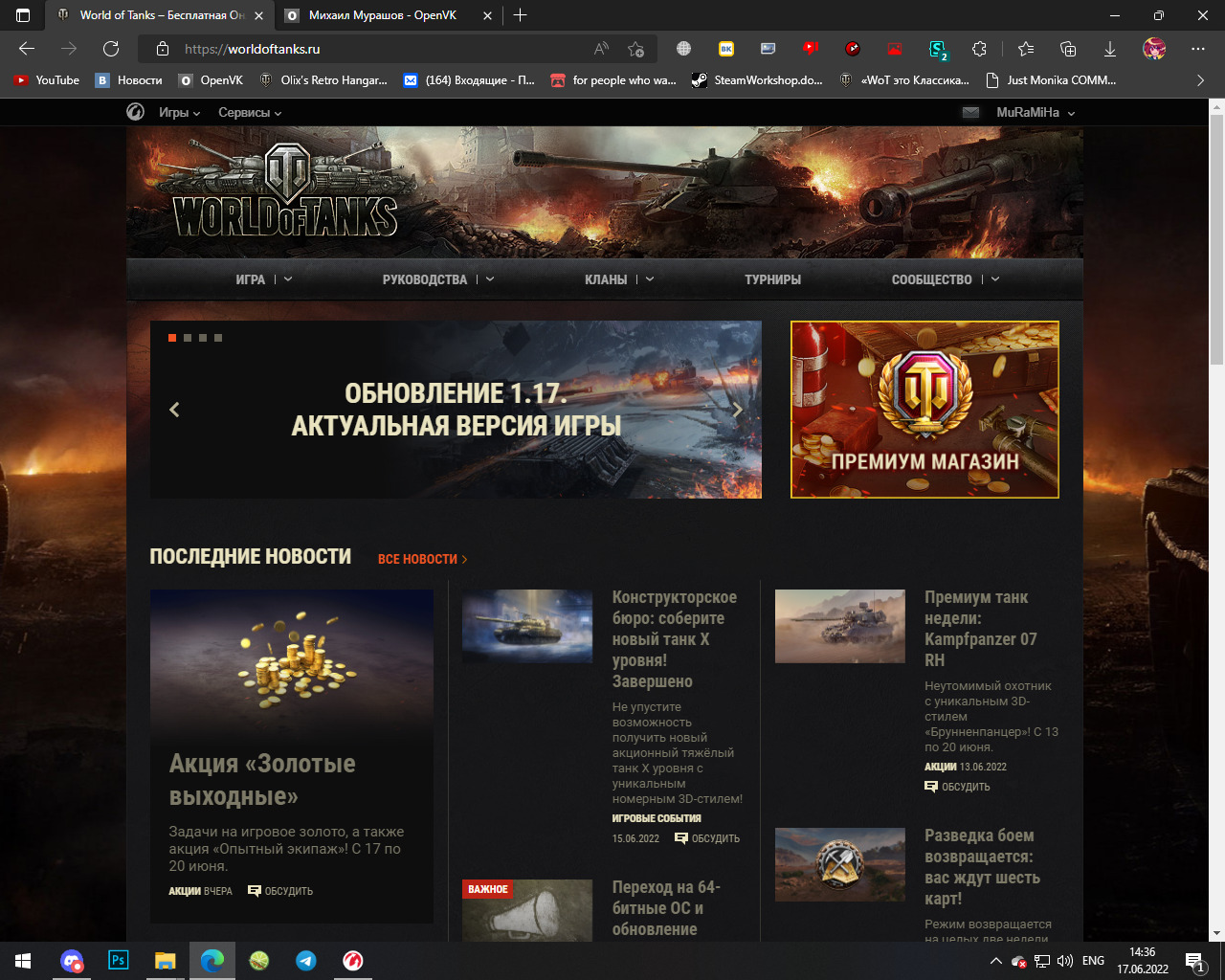Open the browser downloads icon
Image resolution: width=1225 pixels, height=980 pixels.
[x=1110, y=49]
